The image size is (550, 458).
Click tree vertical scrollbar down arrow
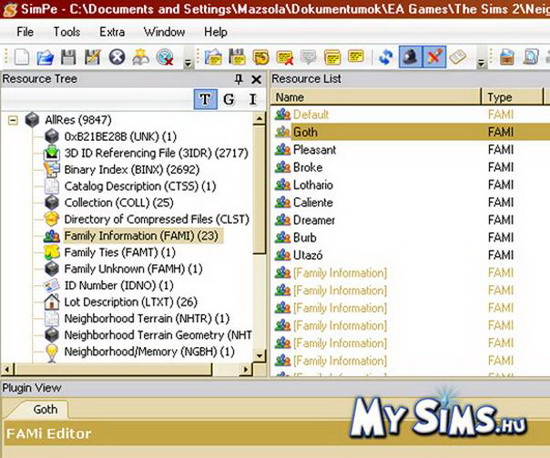pos(259,356)
